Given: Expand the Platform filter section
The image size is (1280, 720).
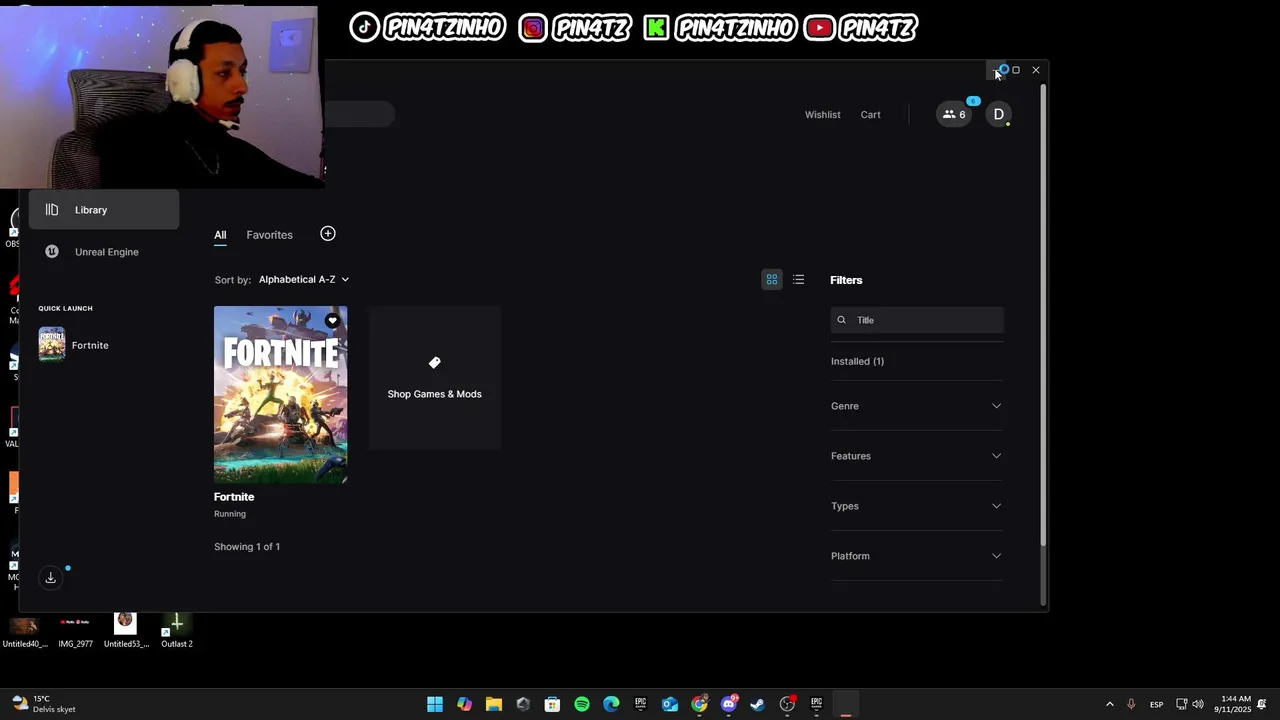Looking at the screenshot, I should (916, 556).
